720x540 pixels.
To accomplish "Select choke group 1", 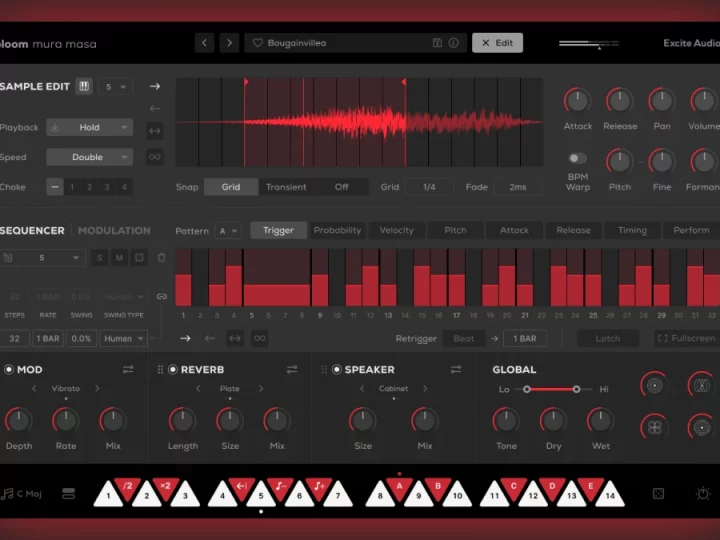I will click(x=72, y=187).
